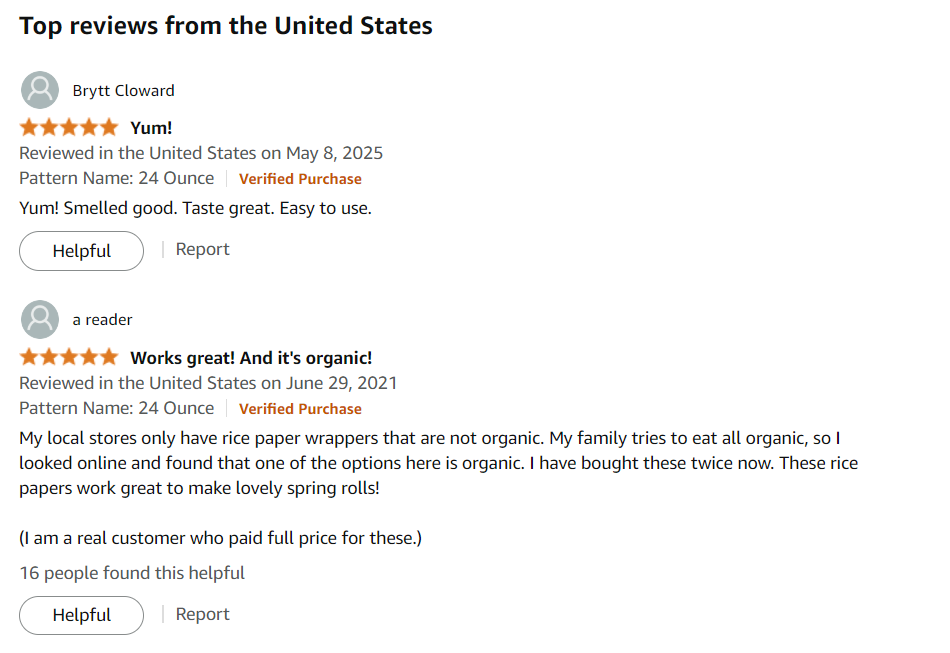Open the 'a reader' reviewer profile name
This screenshot has width=950, height=653.
click(x=102, y=320)
